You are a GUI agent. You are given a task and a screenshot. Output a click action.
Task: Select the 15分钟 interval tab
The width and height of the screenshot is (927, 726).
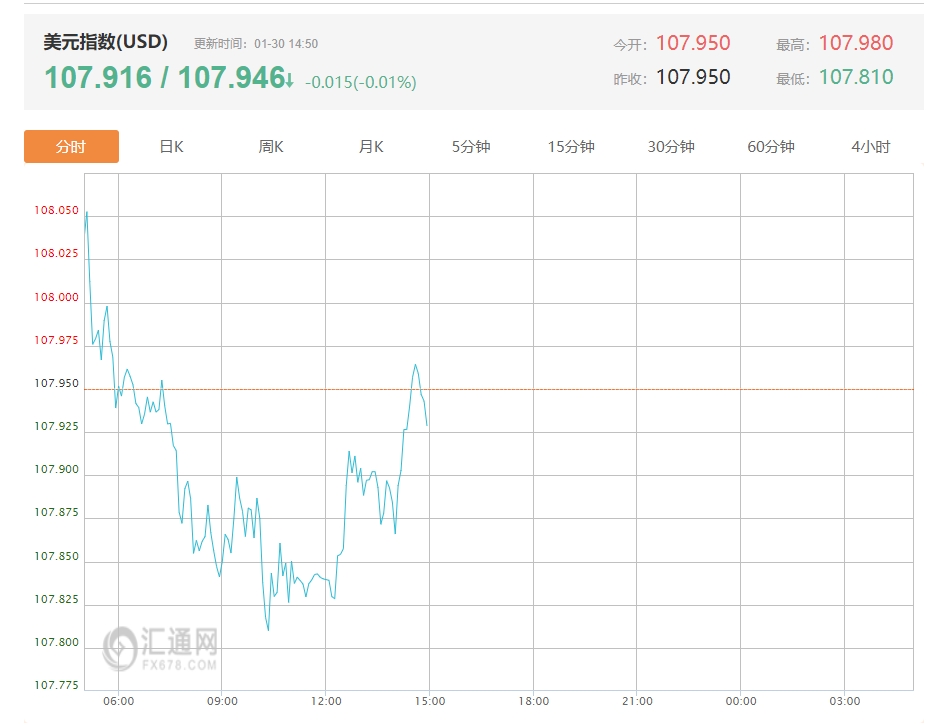coord(571,147)
